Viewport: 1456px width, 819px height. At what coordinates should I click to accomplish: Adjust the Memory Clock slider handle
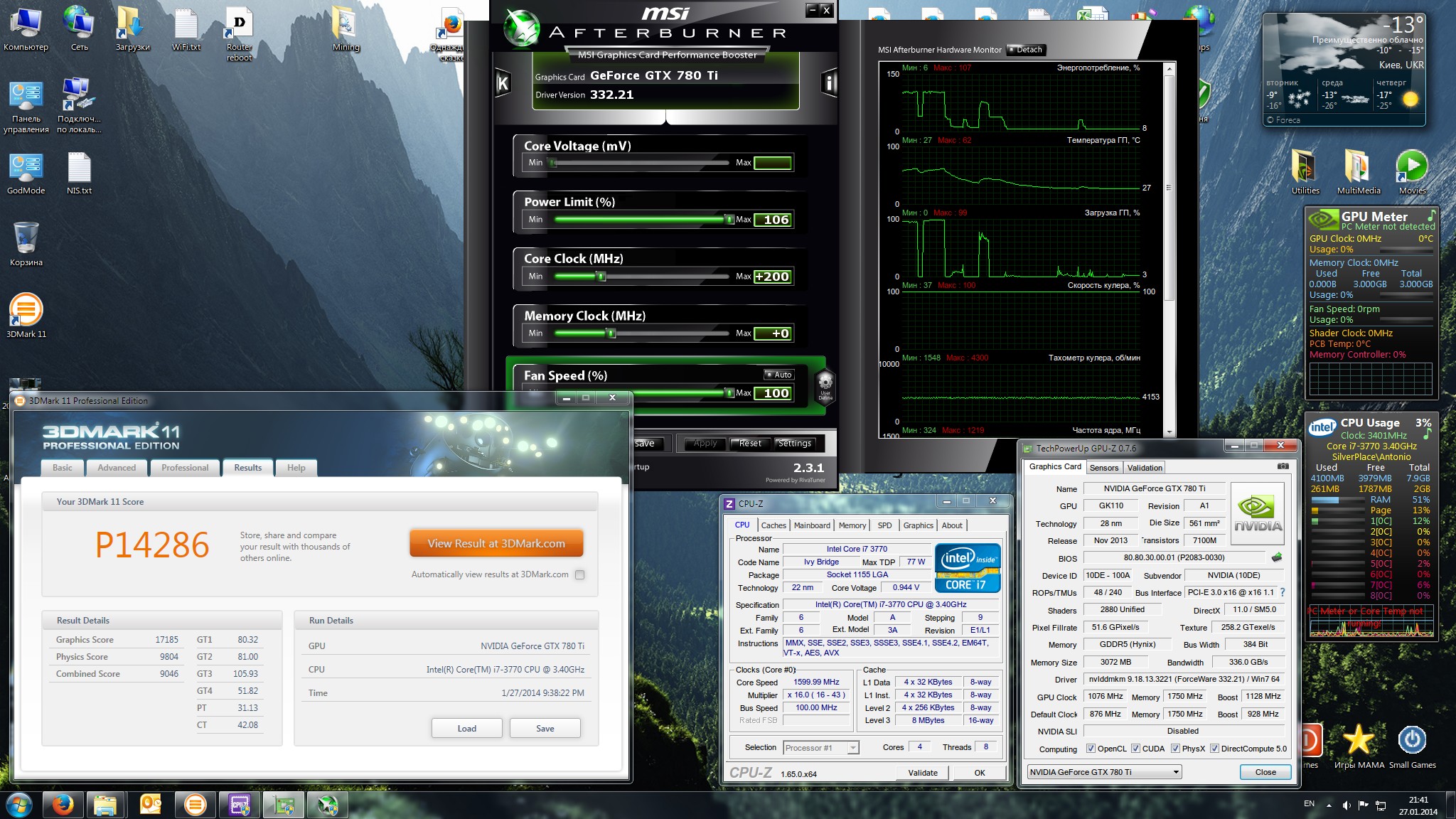pos(611,333)
